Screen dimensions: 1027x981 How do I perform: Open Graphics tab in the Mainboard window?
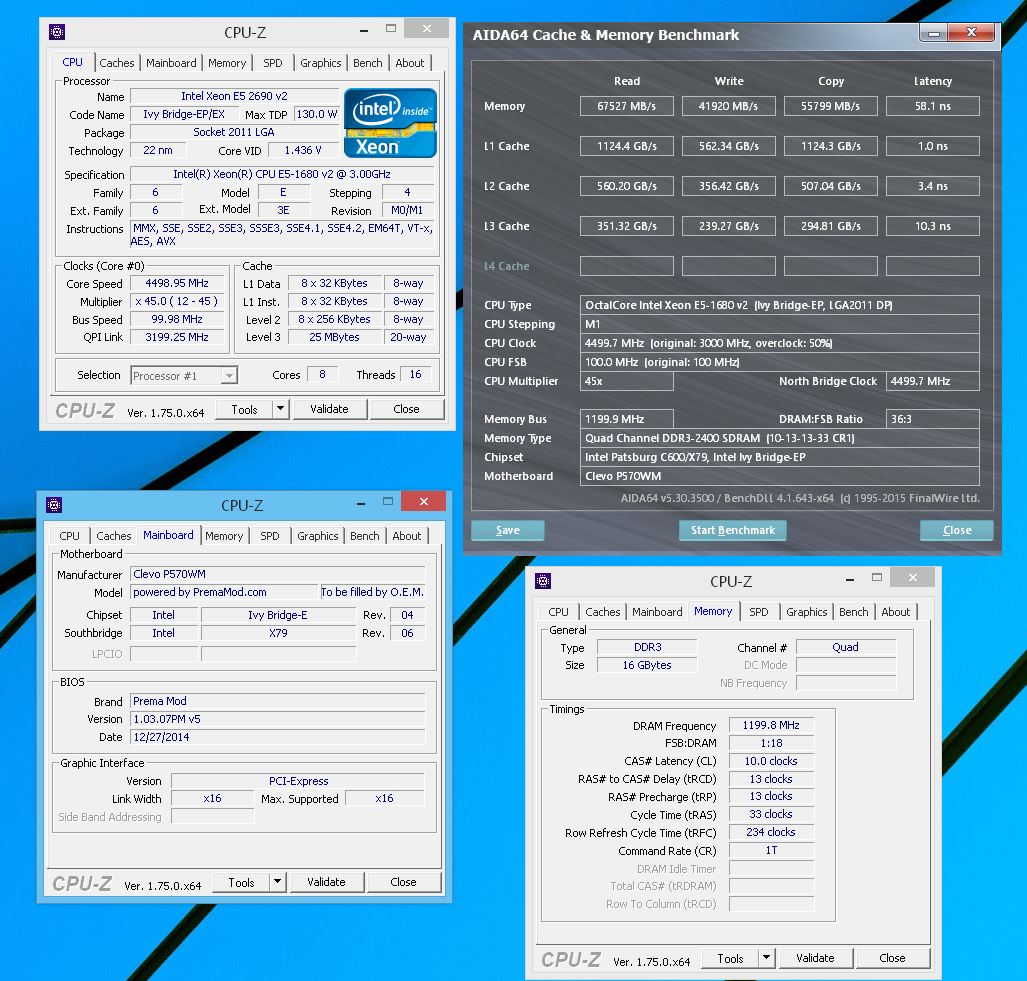318,536
